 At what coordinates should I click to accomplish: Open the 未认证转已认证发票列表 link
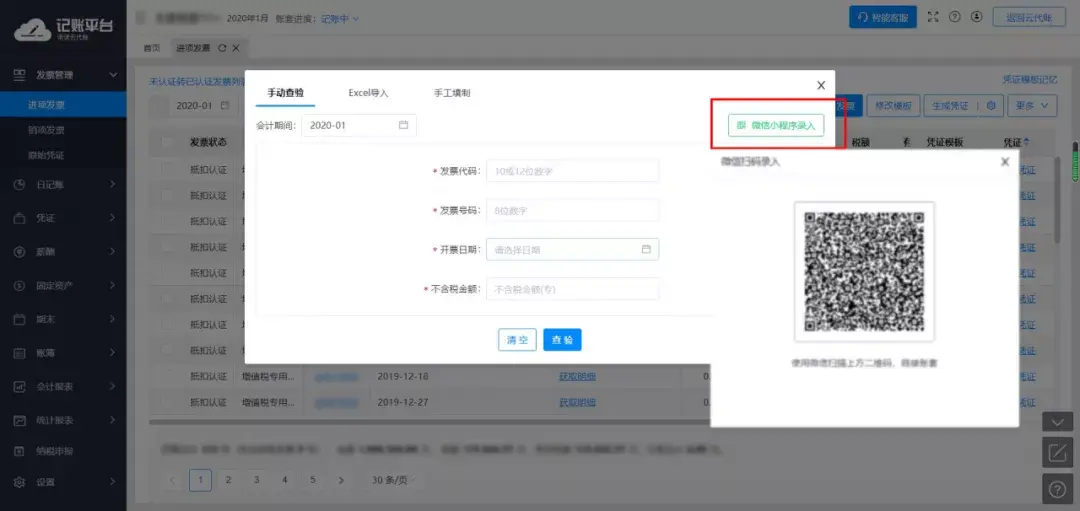tap(197, 82)
